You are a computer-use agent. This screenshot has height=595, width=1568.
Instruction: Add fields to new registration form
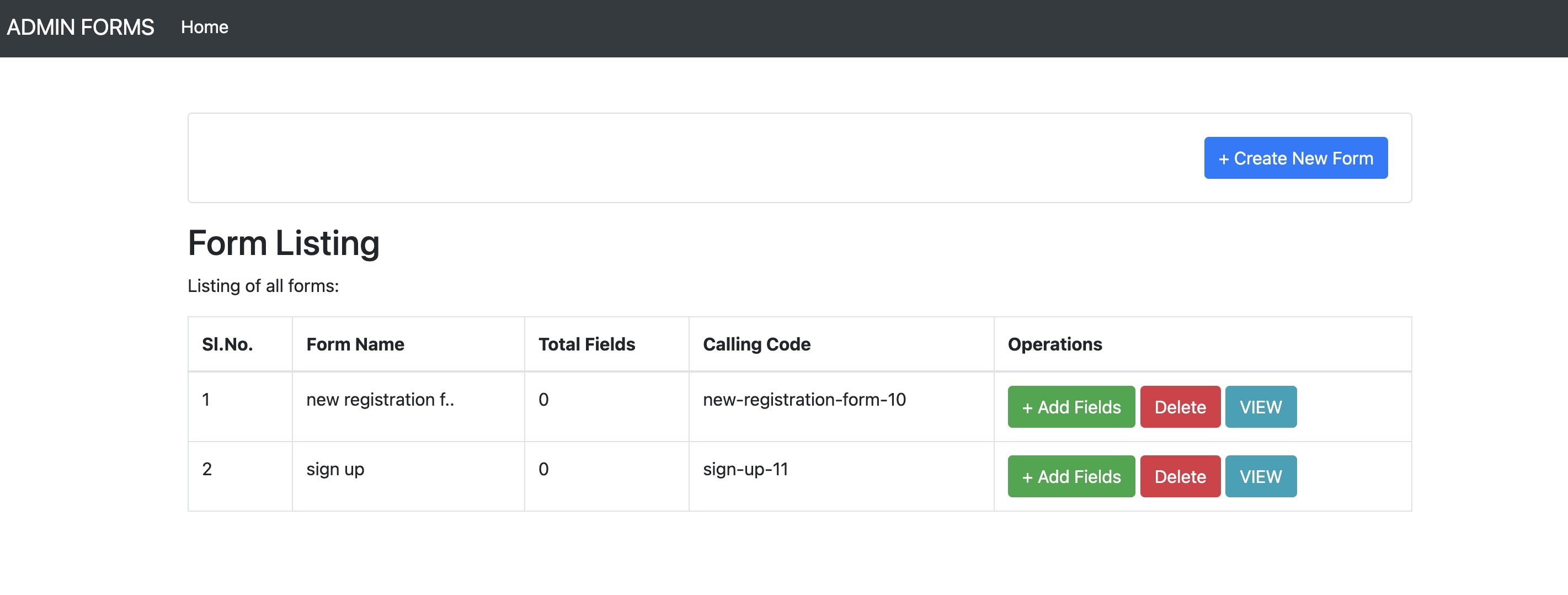1071,407
